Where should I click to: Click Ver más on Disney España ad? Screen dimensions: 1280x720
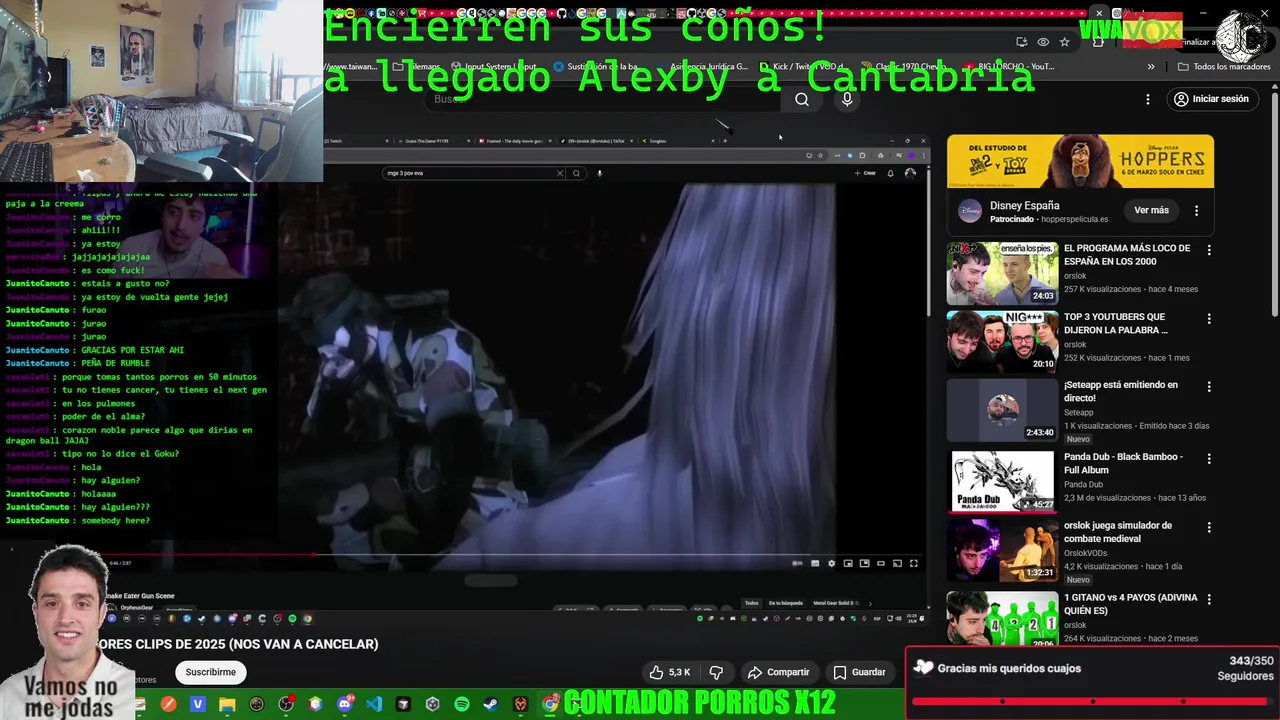[1151, 210]
